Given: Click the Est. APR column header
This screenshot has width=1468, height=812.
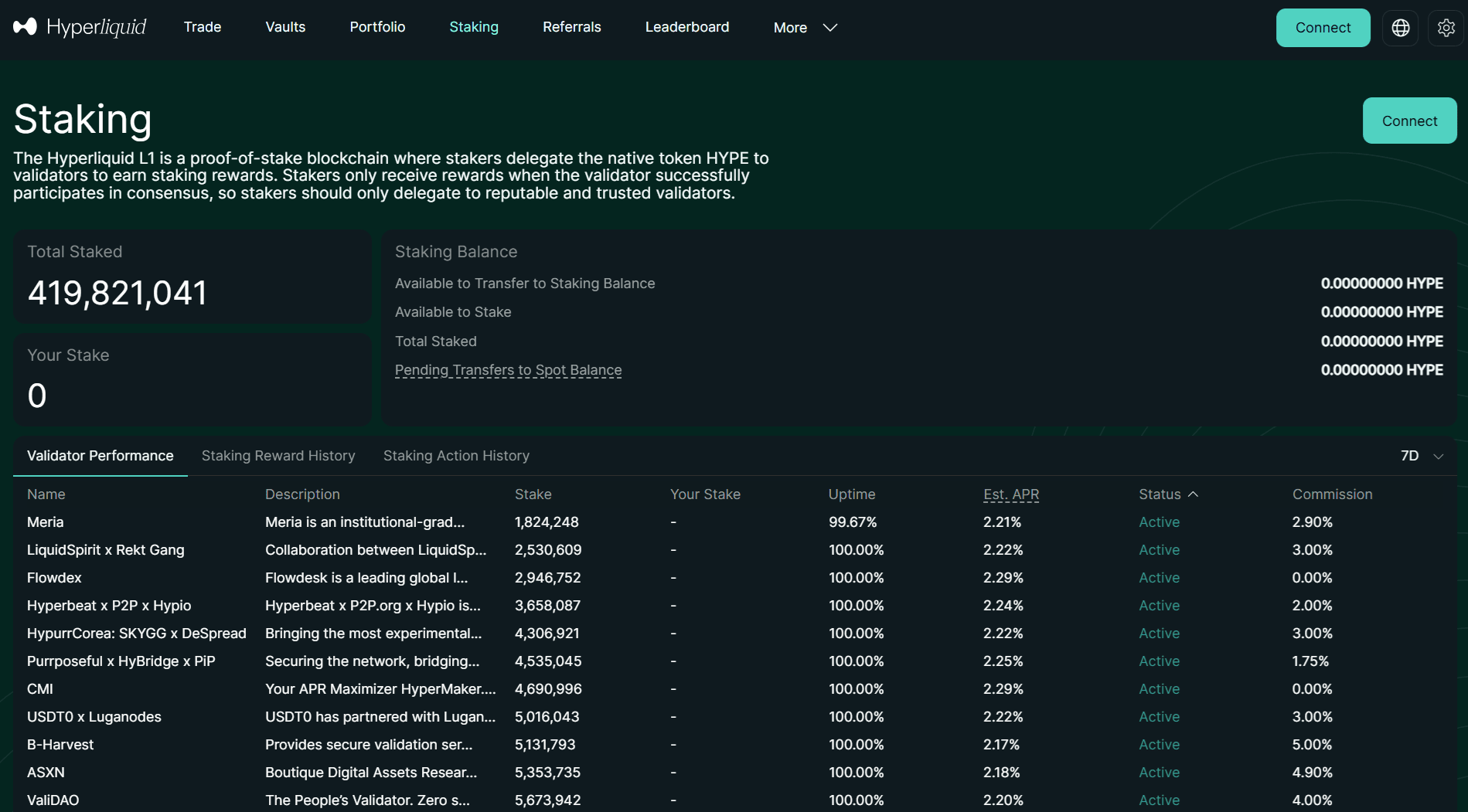Looking at the screenshot, I should tap(1010, 494).
